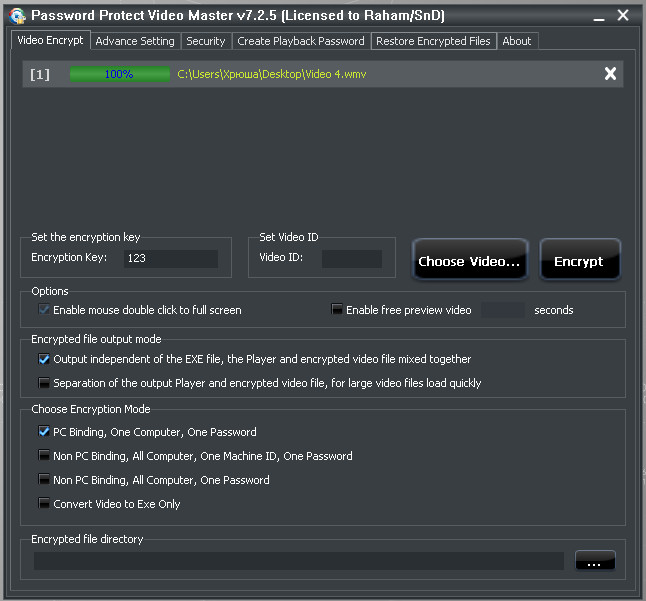
Task: Enable free preview video checkbox
Action: [x=337, y=309]
